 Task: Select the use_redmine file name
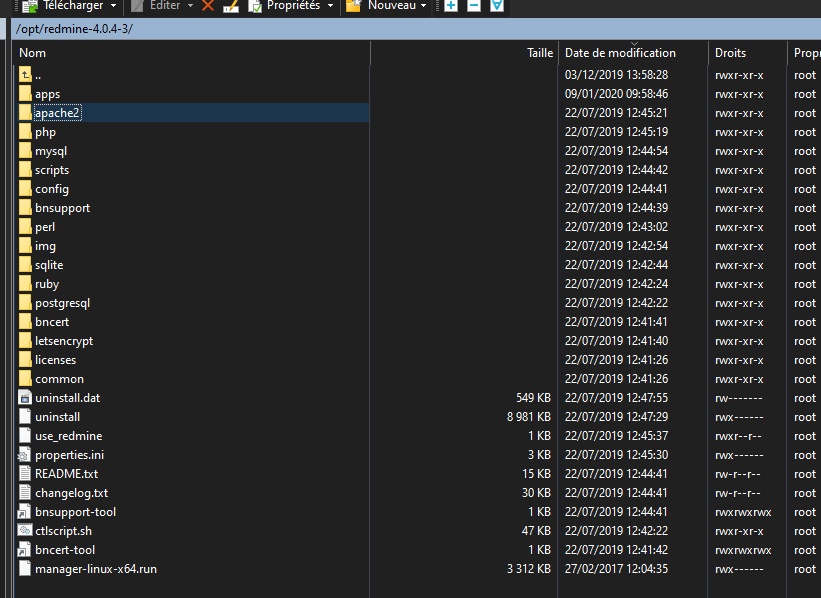pyautogui.click(x=69, y=436)
